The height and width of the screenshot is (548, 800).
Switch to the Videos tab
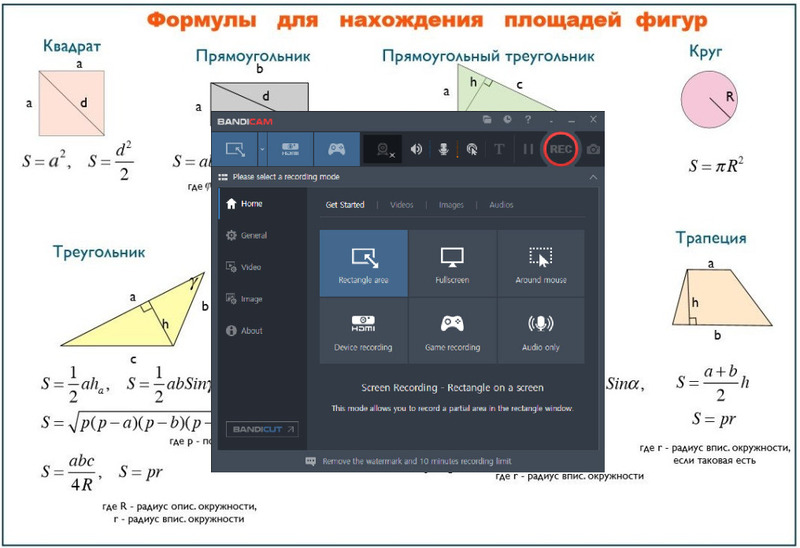coord(402,205)
